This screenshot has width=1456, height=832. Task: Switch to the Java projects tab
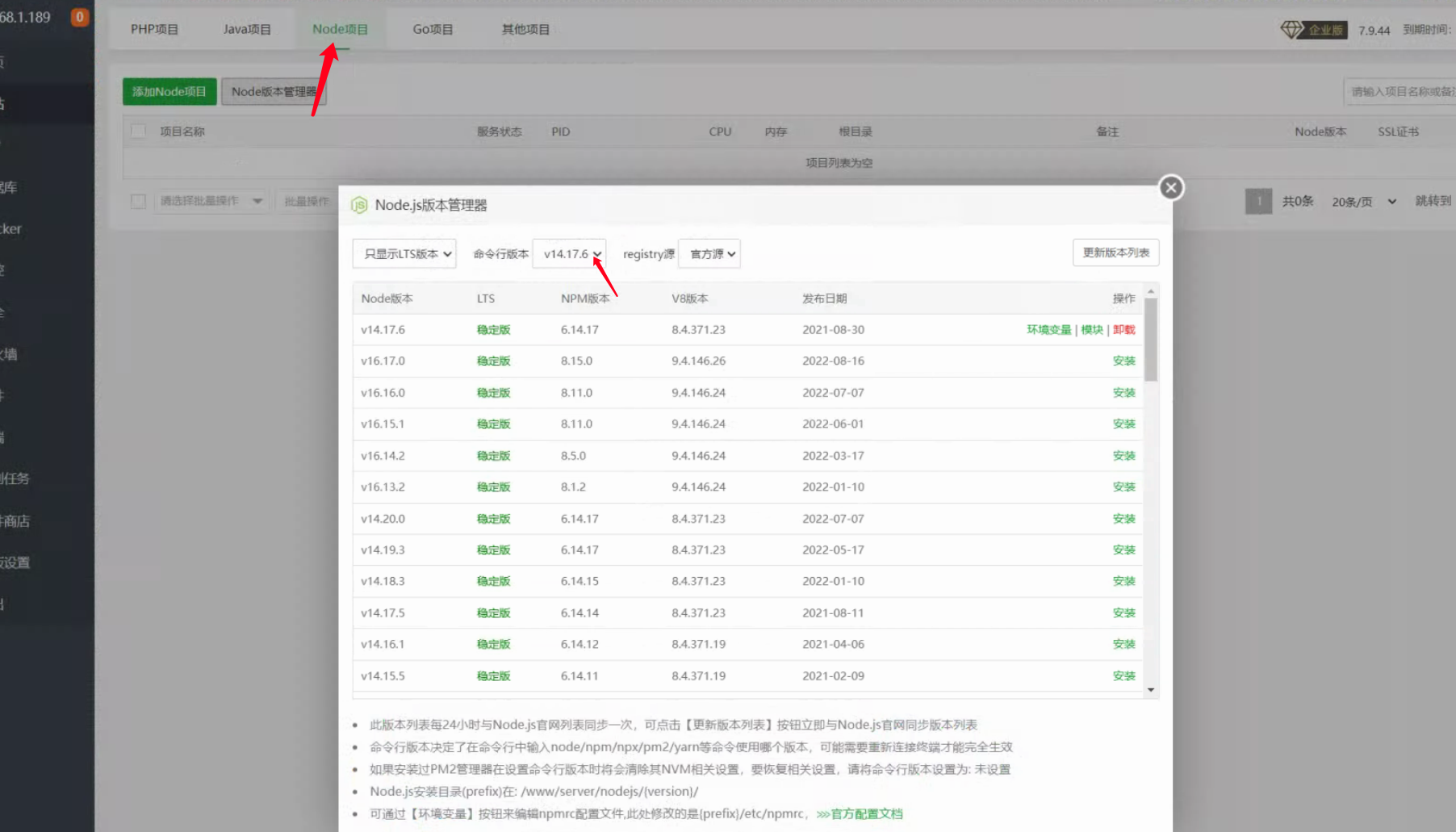[x=247, y=30]
